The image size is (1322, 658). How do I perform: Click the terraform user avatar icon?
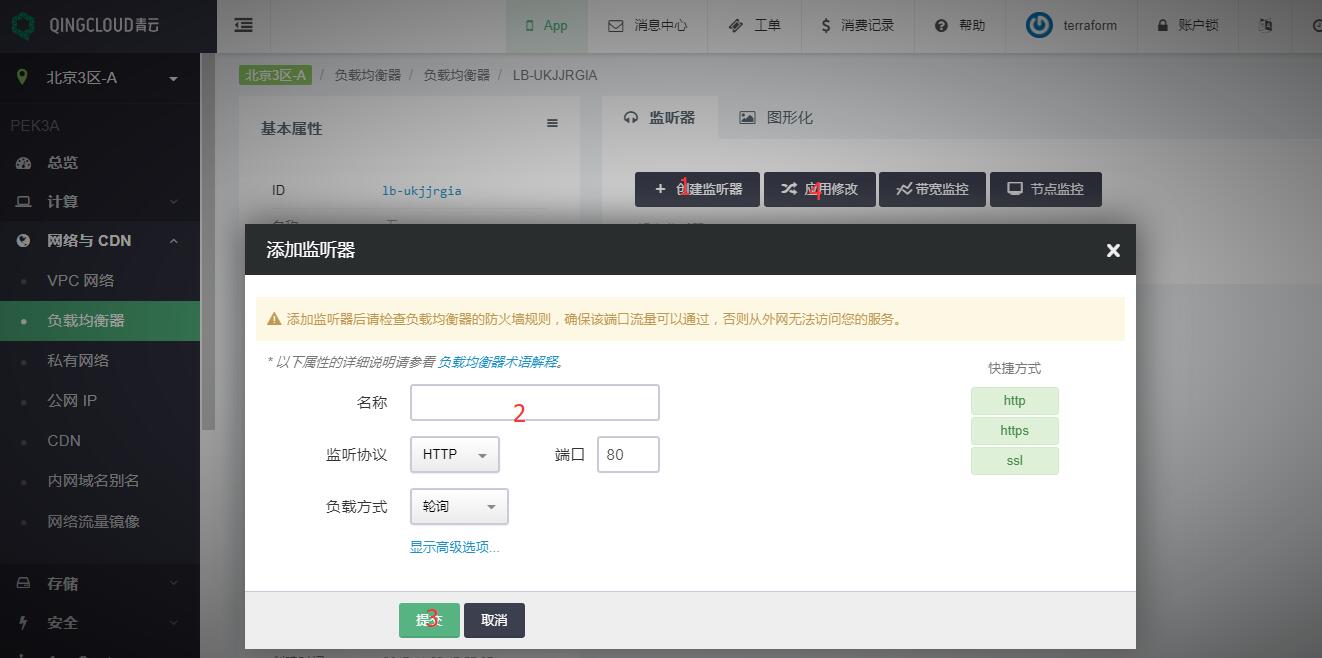tap(1039, 26)
